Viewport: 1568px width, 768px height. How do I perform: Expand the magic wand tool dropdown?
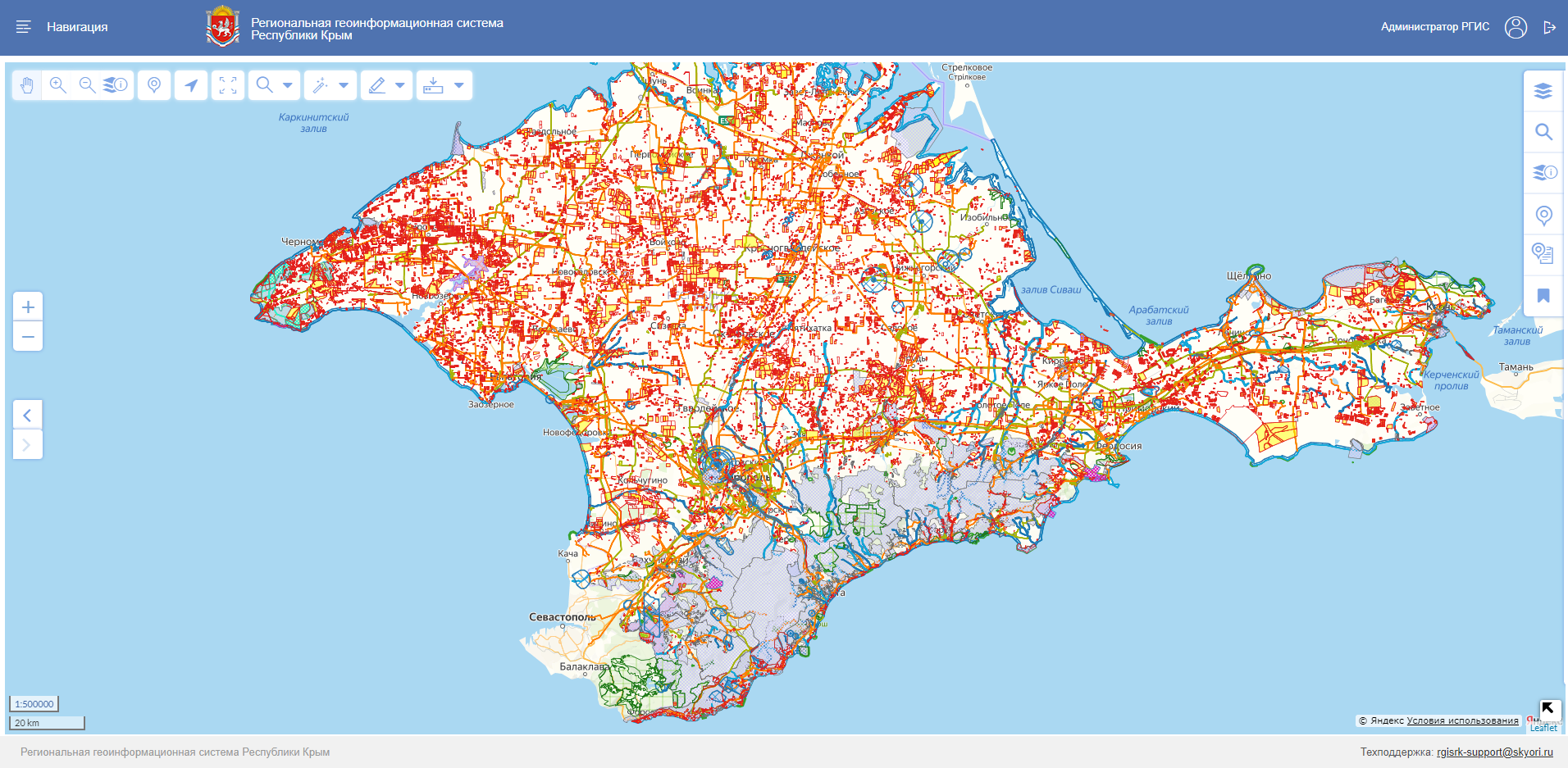click(x=344, y=85)
